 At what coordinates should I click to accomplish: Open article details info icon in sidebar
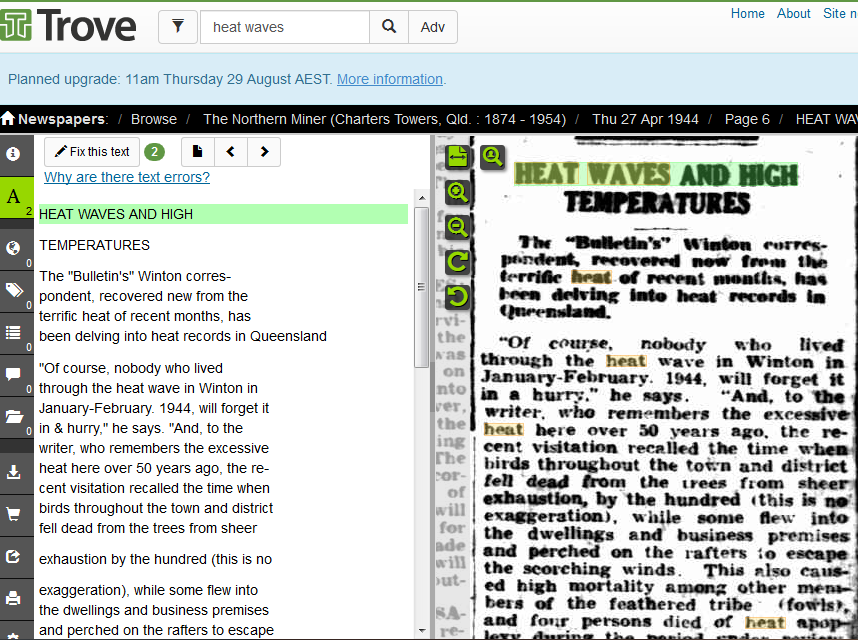click(x=14, y=154)
